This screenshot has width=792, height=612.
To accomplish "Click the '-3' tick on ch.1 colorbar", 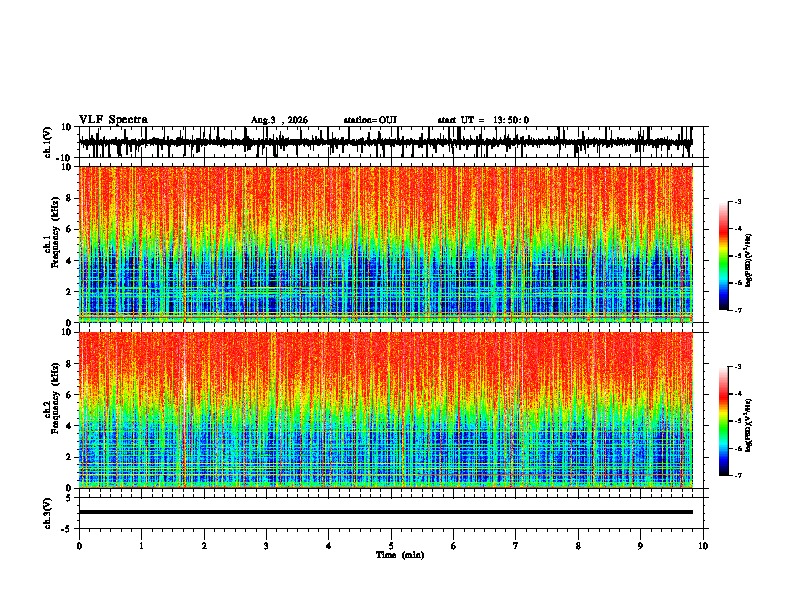I will (x=737, y=201).
